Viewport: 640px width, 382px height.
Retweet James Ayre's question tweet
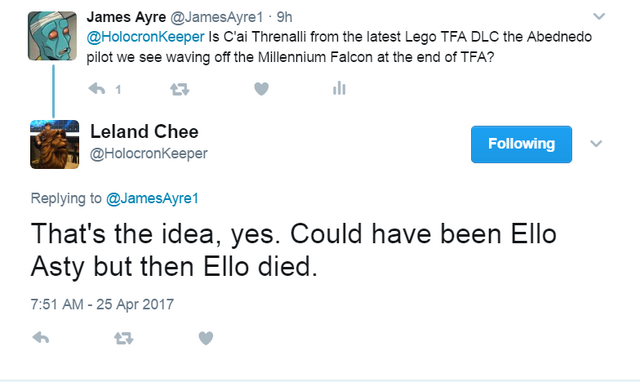tap(180, 89)
